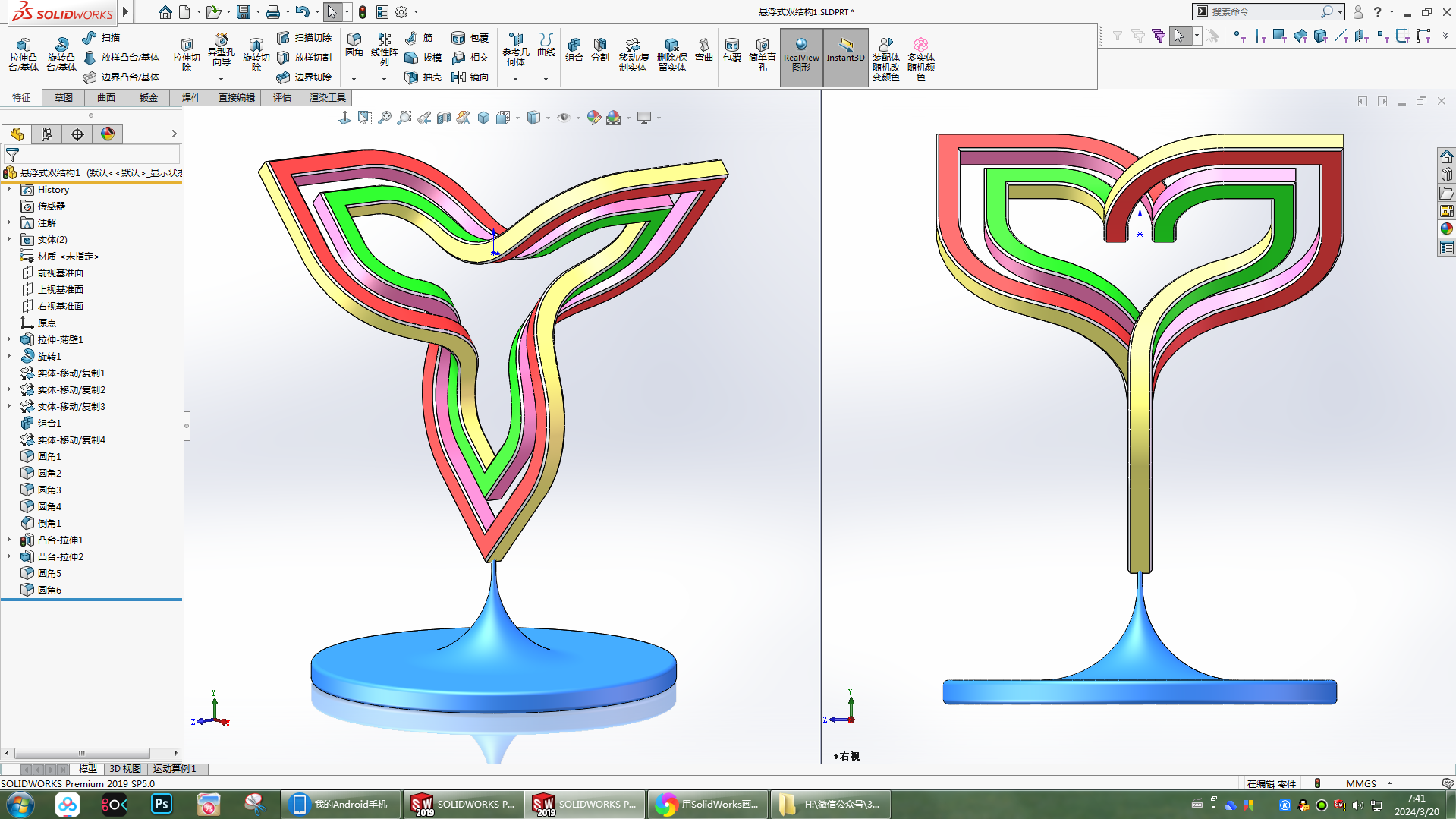Expand the 实体(2) solid bodies folder
This screenshot has height=819, width=1456.
(9, 240)
